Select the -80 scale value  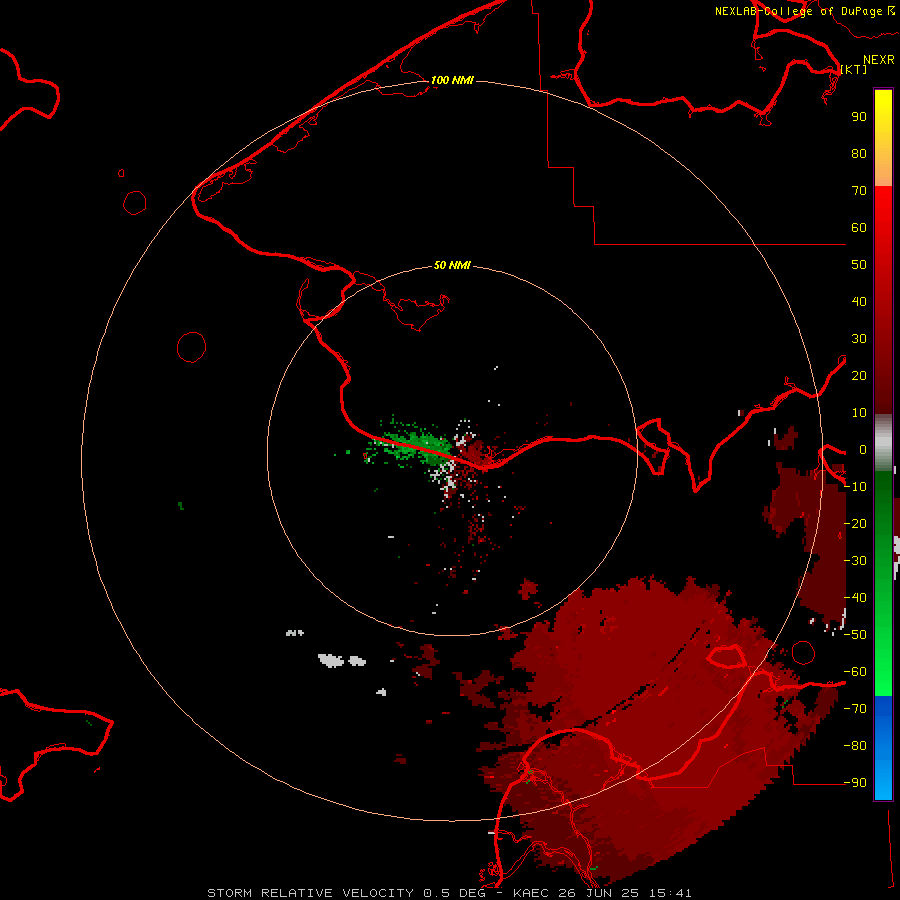856,746
